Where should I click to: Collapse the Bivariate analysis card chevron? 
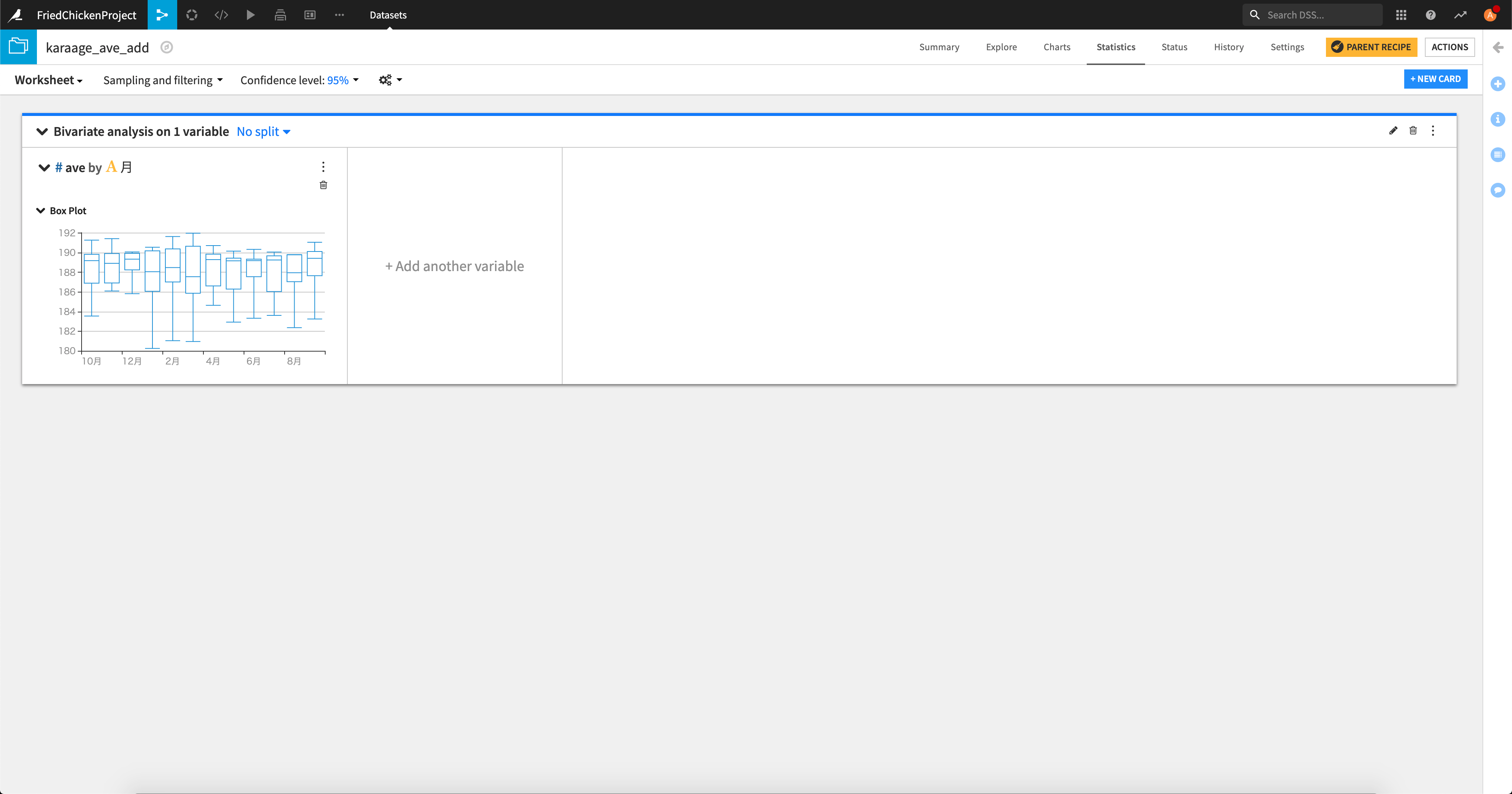(42, 131)
